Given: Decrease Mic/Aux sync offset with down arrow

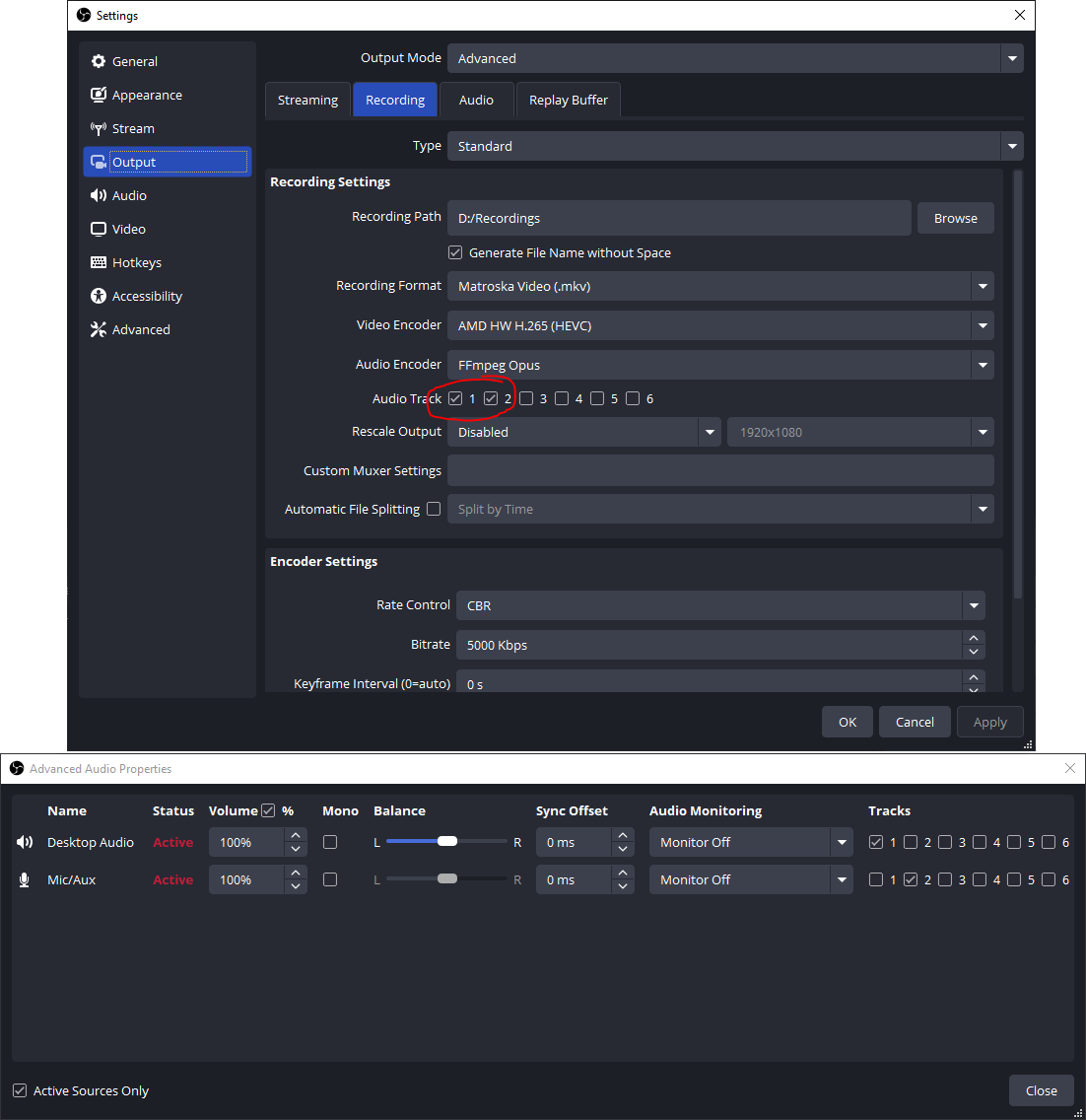Looking at the screenshot, I should pyautogui.click(x=623, y=887).
